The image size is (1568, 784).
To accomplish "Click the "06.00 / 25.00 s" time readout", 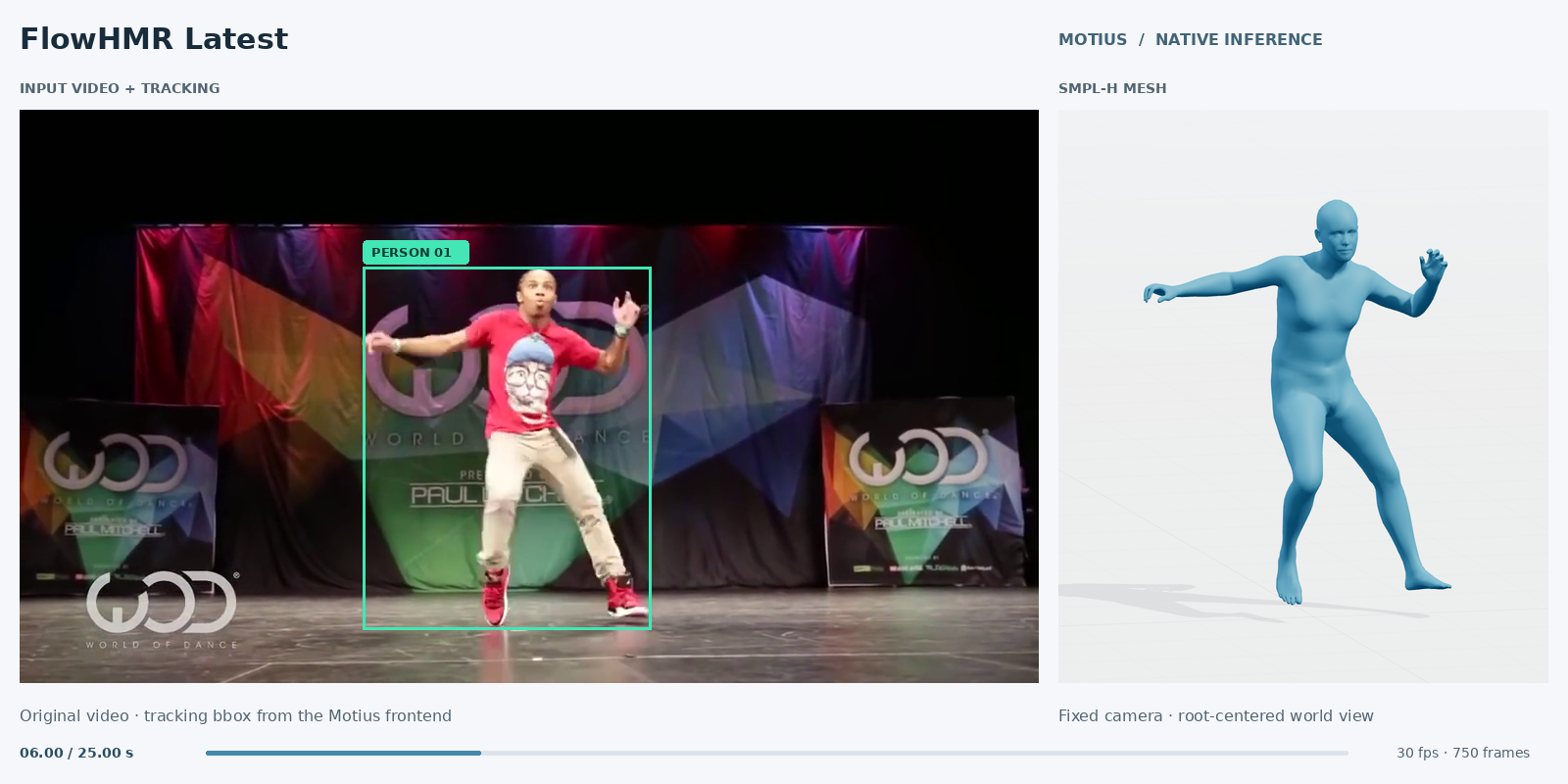I will point(76,753).
